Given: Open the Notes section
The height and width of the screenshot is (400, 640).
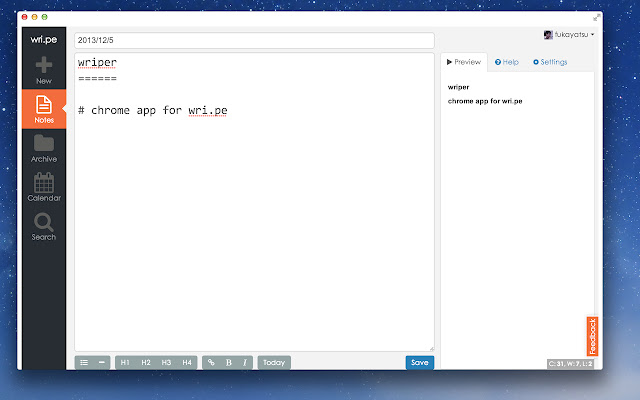Looking at the screenshot, I should (x=44, y=109).
